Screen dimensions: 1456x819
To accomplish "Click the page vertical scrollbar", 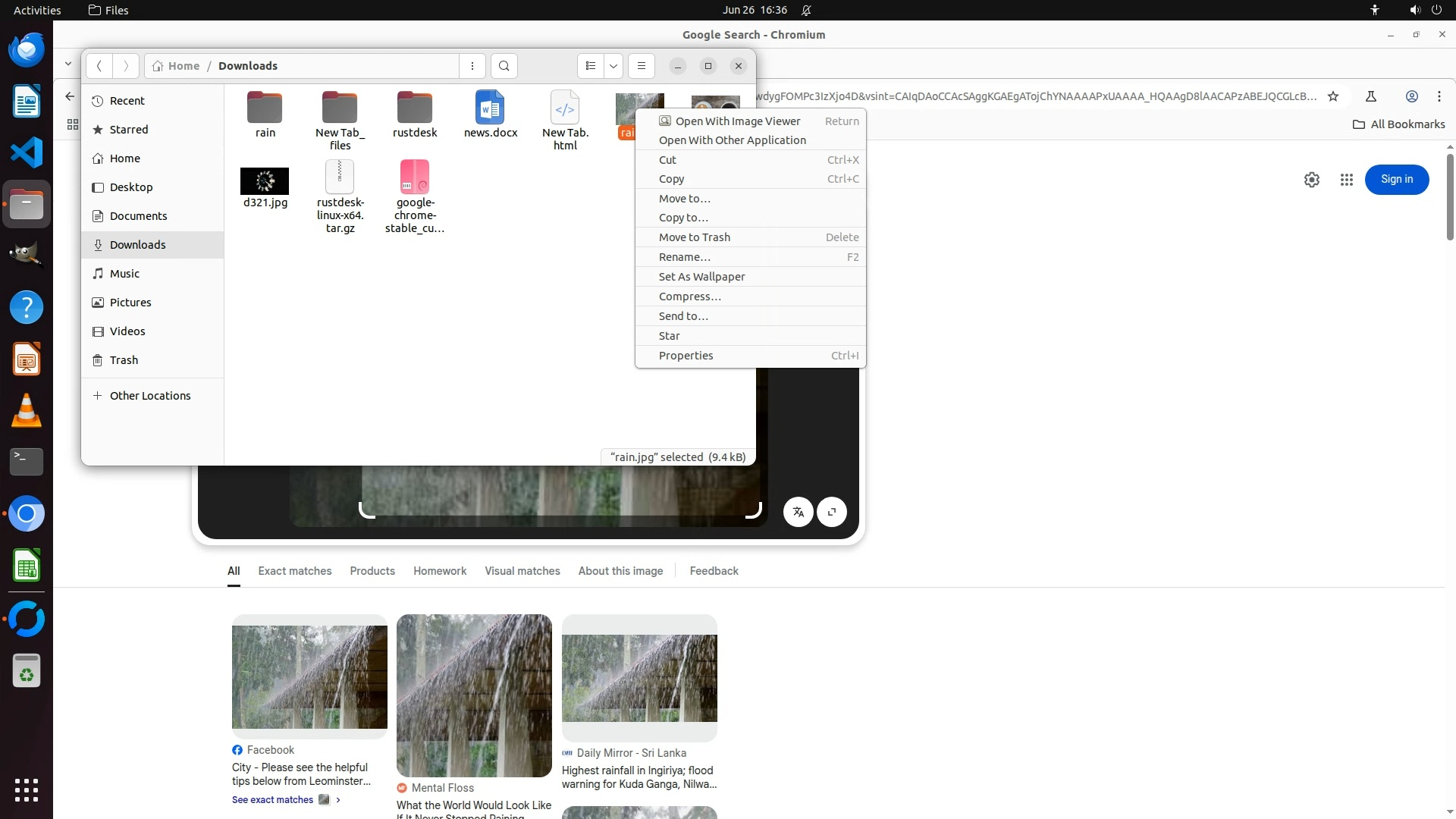I will click(x=1449, y=197).
